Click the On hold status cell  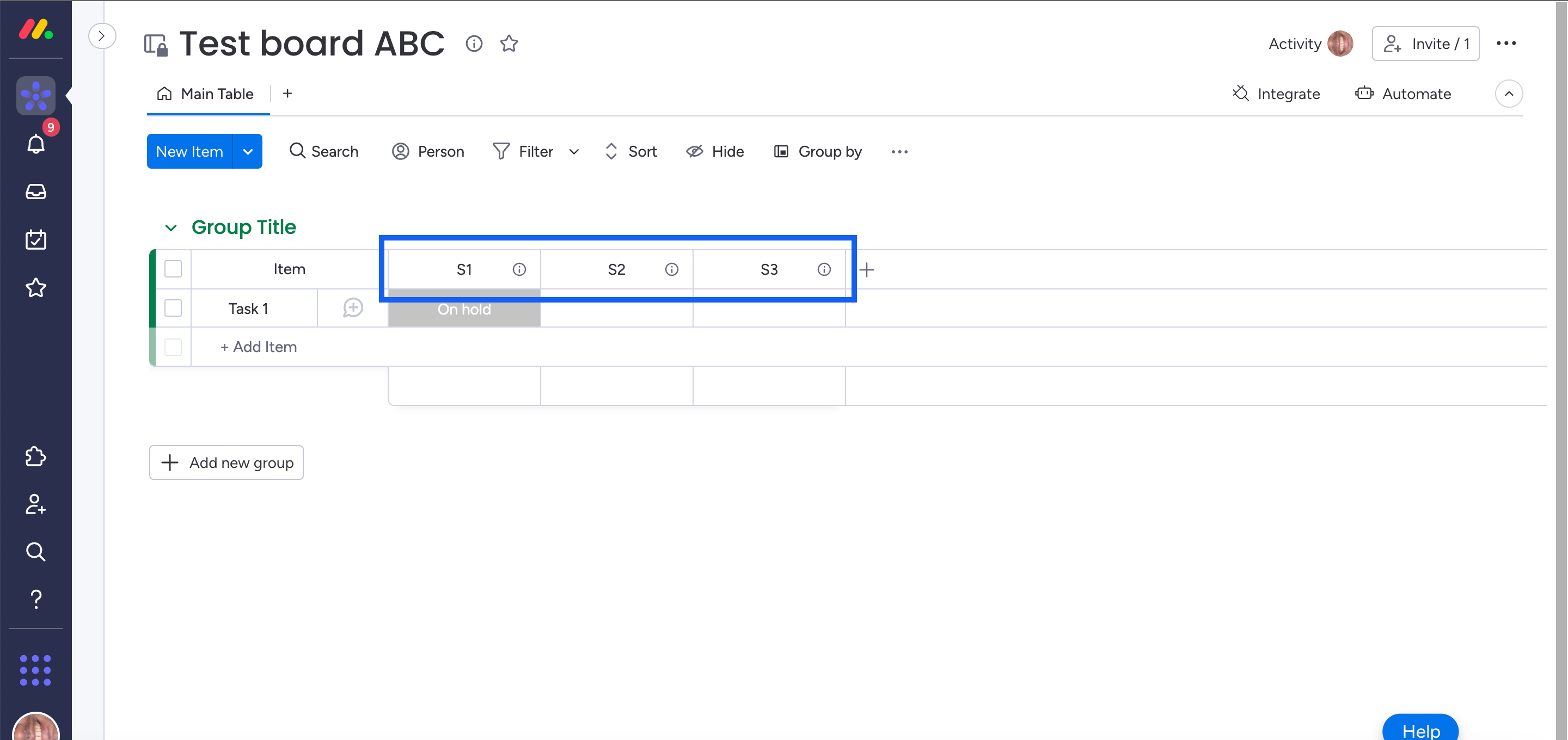(x=464, y=309)
